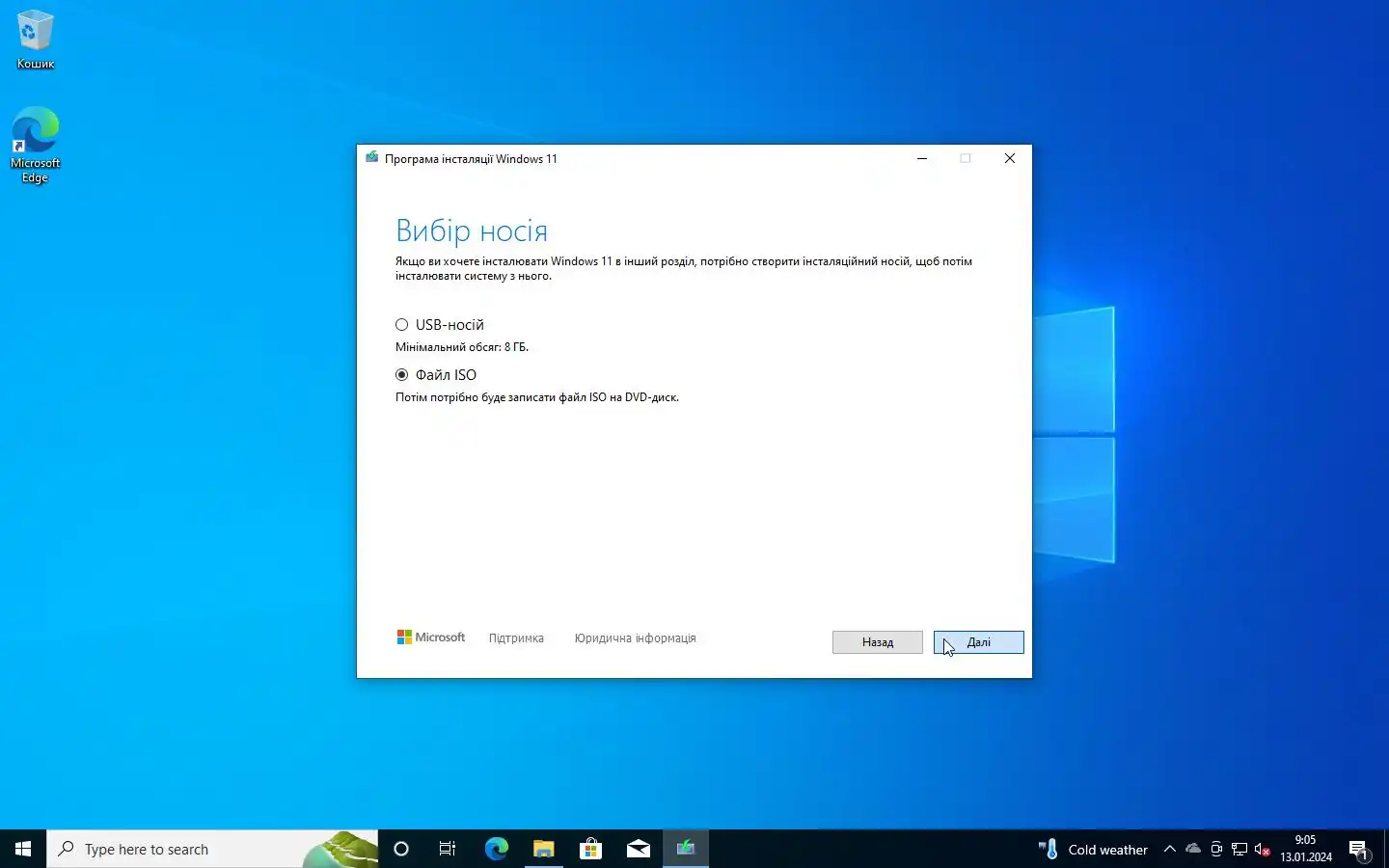Open the Mail app from the taskbar
The image size is (1389, 868).
click(638, 849)
